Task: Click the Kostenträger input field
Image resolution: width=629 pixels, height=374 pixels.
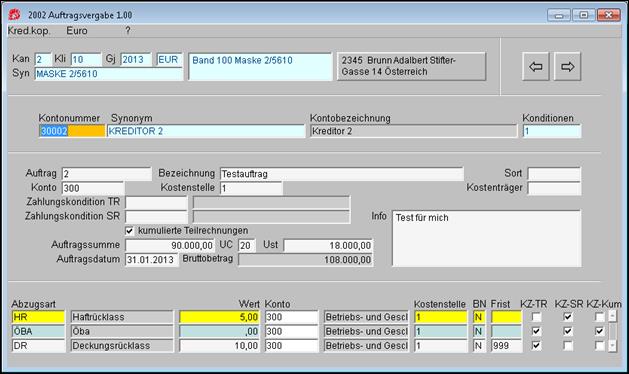Action: (x=554, y=188)
